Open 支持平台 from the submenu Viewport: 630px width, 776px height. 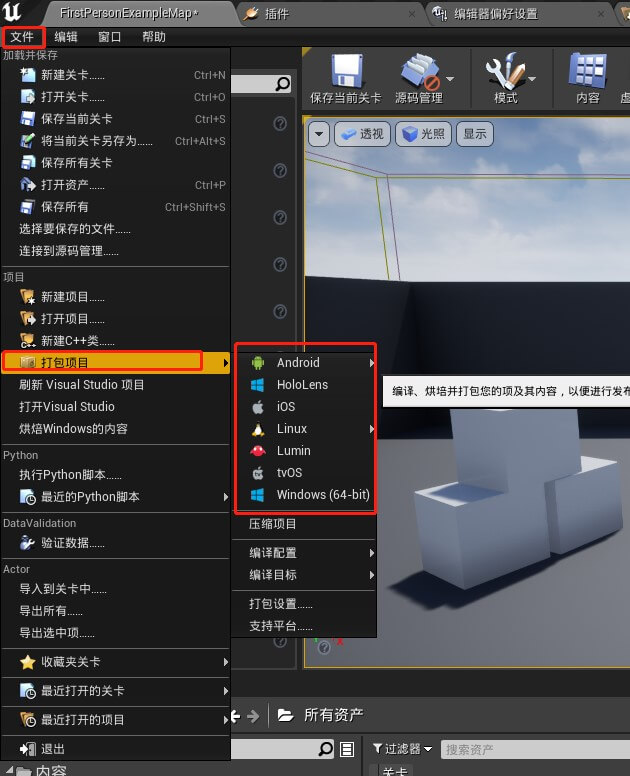click(x=304, y=626)
